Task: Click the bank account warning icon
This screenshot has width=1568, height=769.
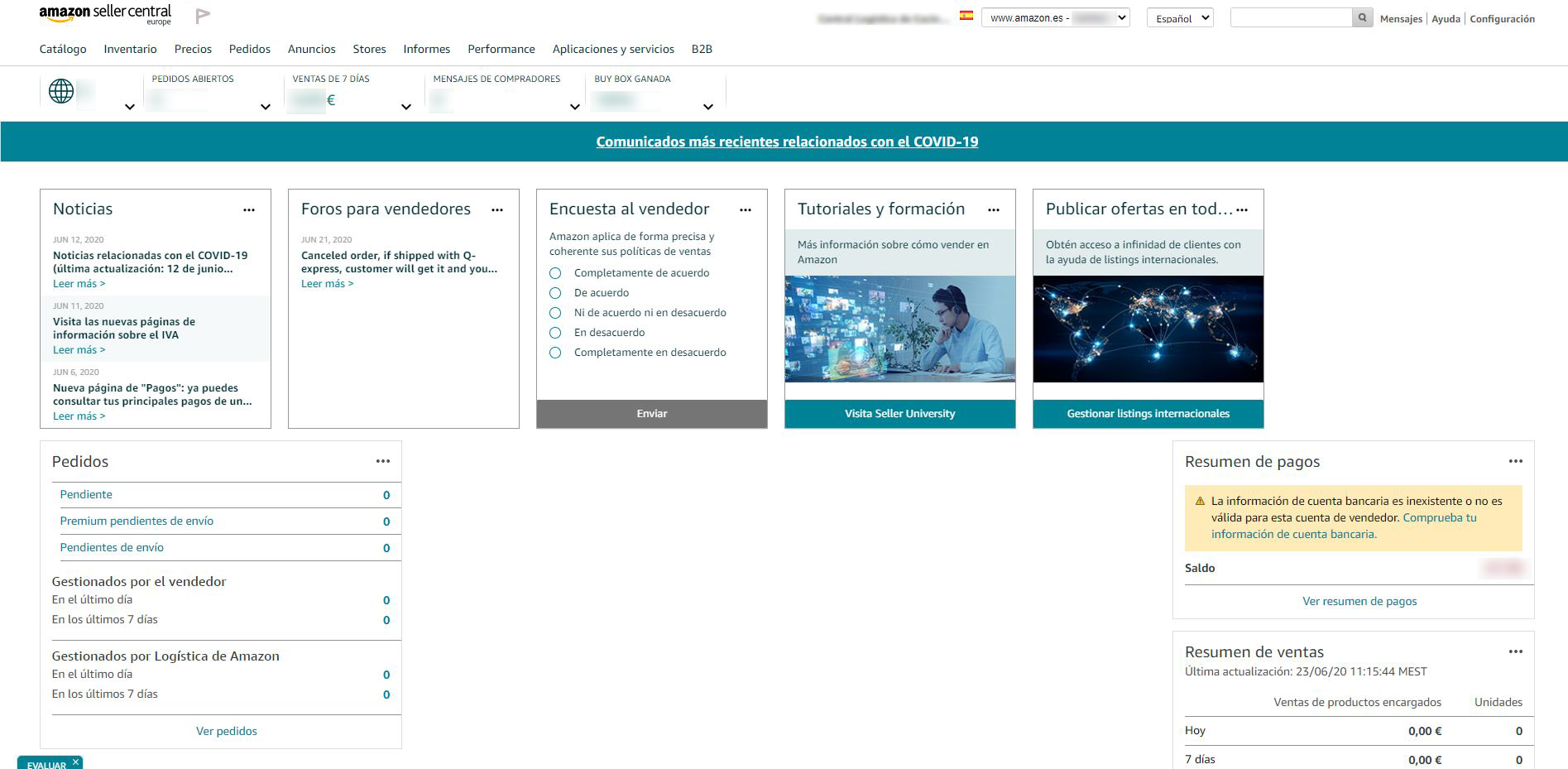Action: pos(1200,501)
